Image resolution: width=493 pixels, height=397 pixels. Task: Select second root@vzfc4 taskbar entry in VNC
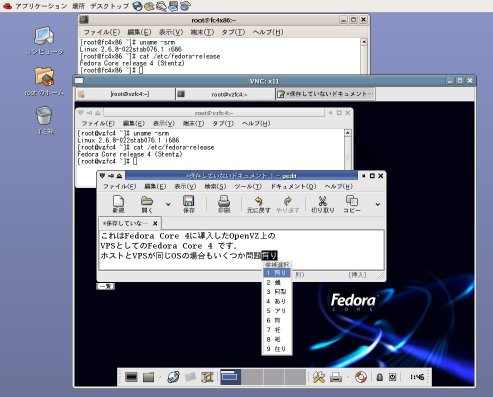click(x=225, y=94)
